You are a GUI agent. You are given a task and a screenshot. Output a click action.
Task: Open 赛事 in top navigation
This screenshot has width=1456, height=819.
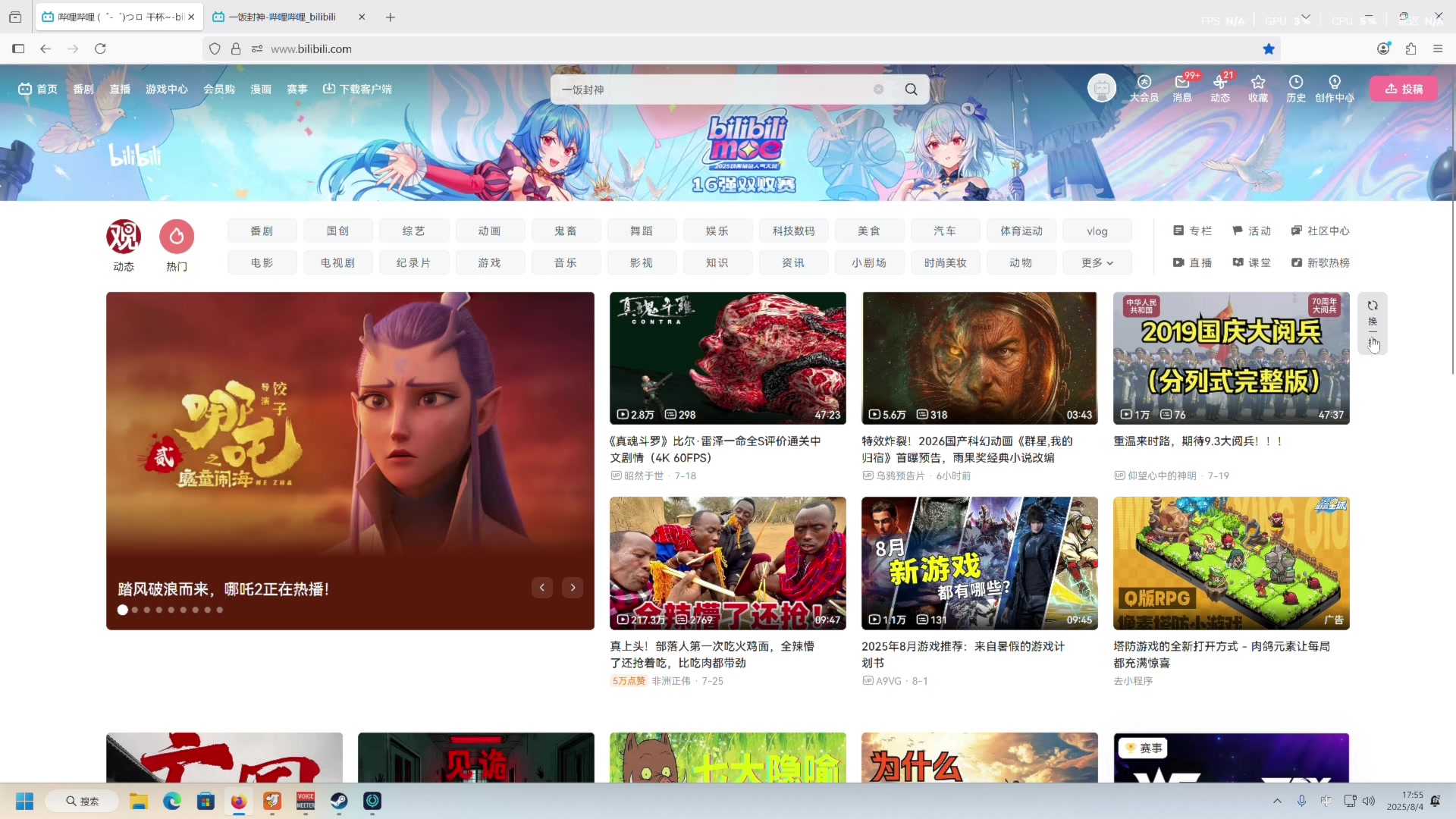tap(297, 89)
